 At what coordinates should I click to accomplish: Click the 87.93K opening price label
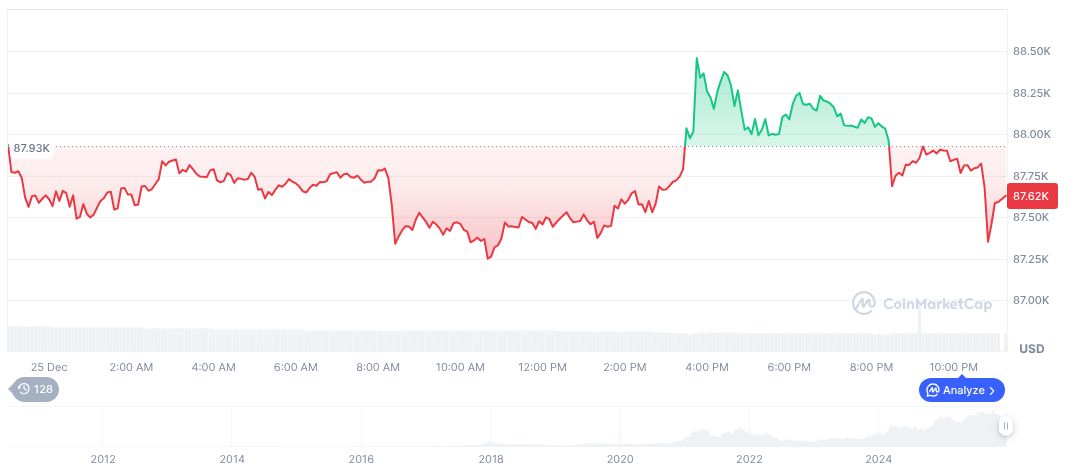(x=31, y=148)
